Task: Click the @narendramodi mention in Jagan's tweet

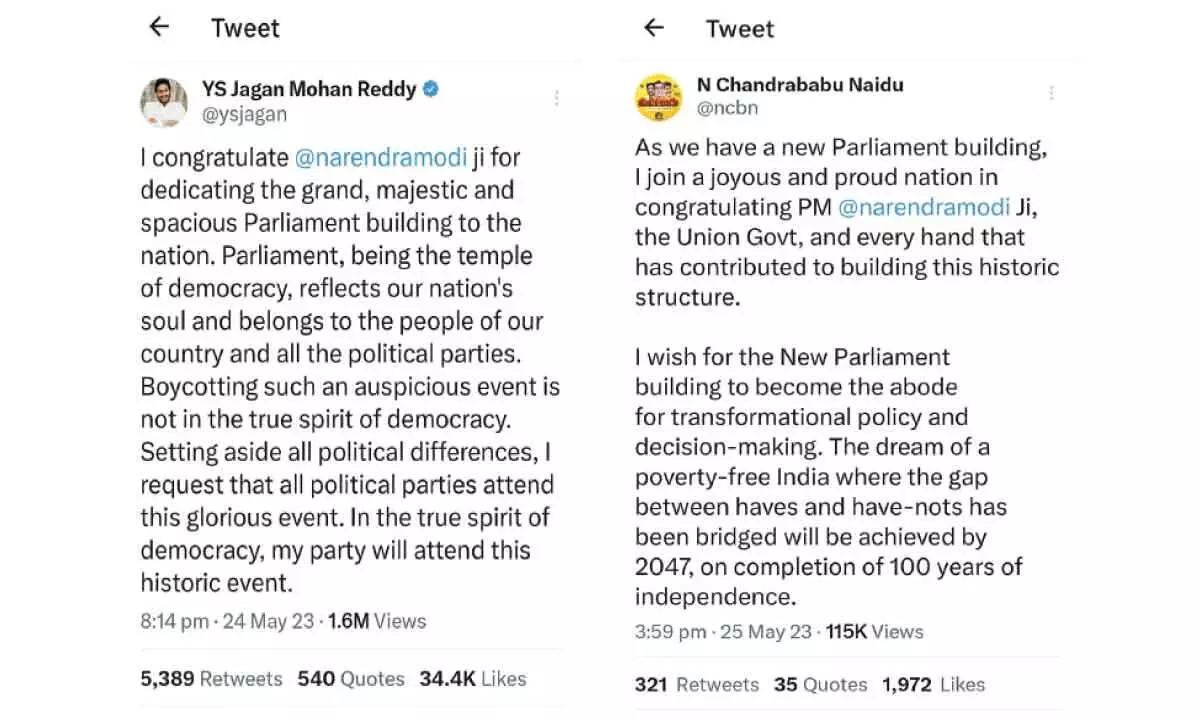Action: click(381, 157)
